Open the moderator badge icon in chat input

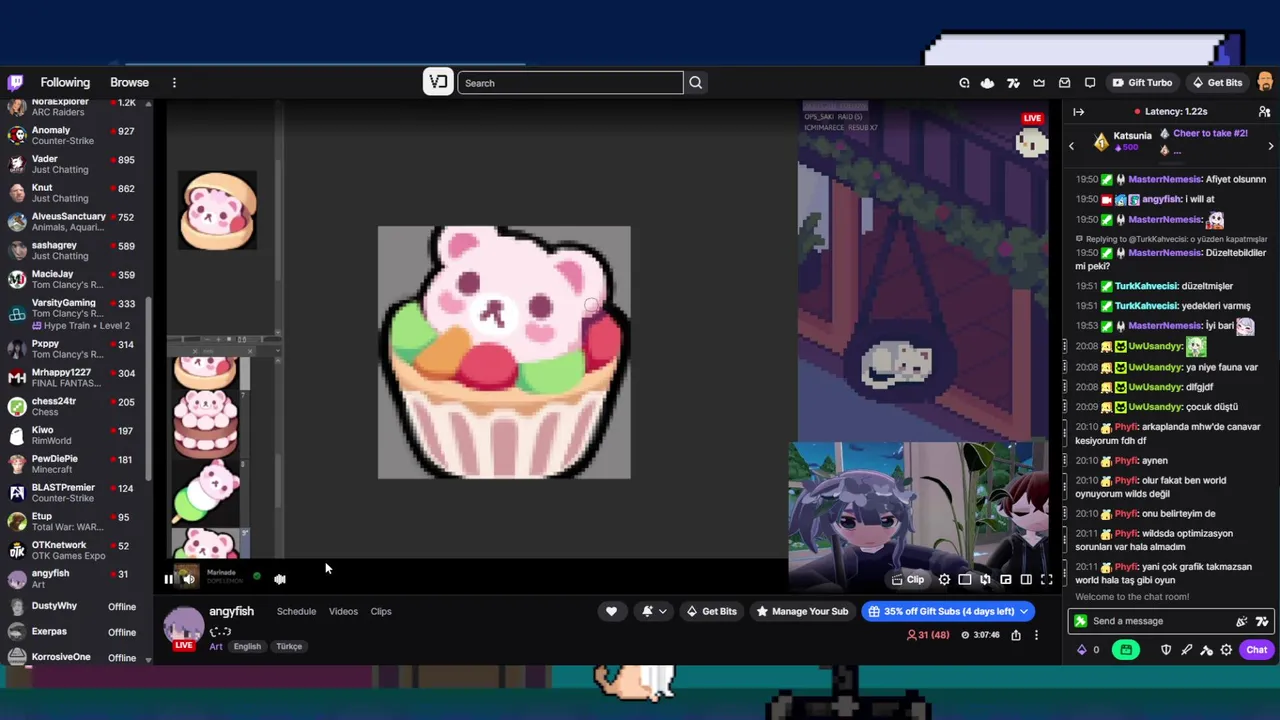[1080, 621]
